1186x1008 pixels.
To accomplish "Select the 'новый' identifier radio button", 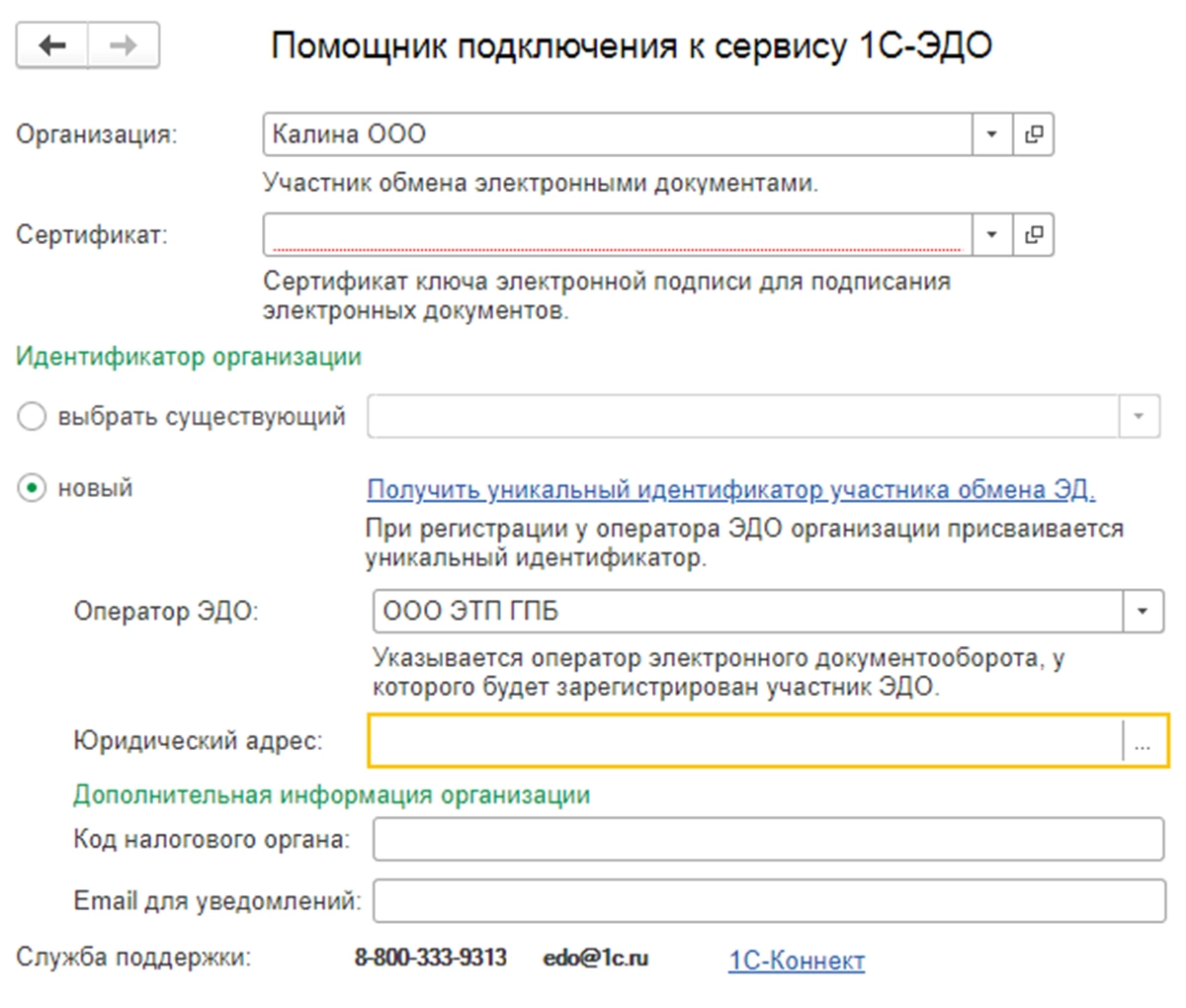I will coord(32,488).
